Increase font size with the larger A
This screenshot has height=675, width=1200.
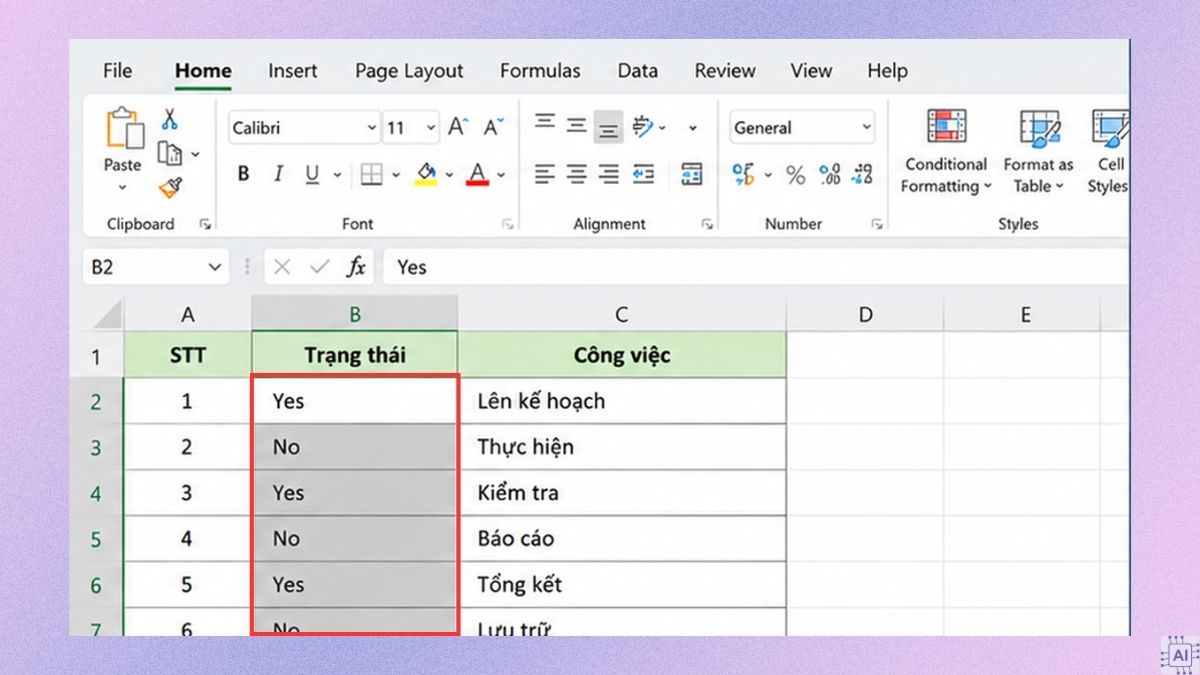(x=457, y=127)
